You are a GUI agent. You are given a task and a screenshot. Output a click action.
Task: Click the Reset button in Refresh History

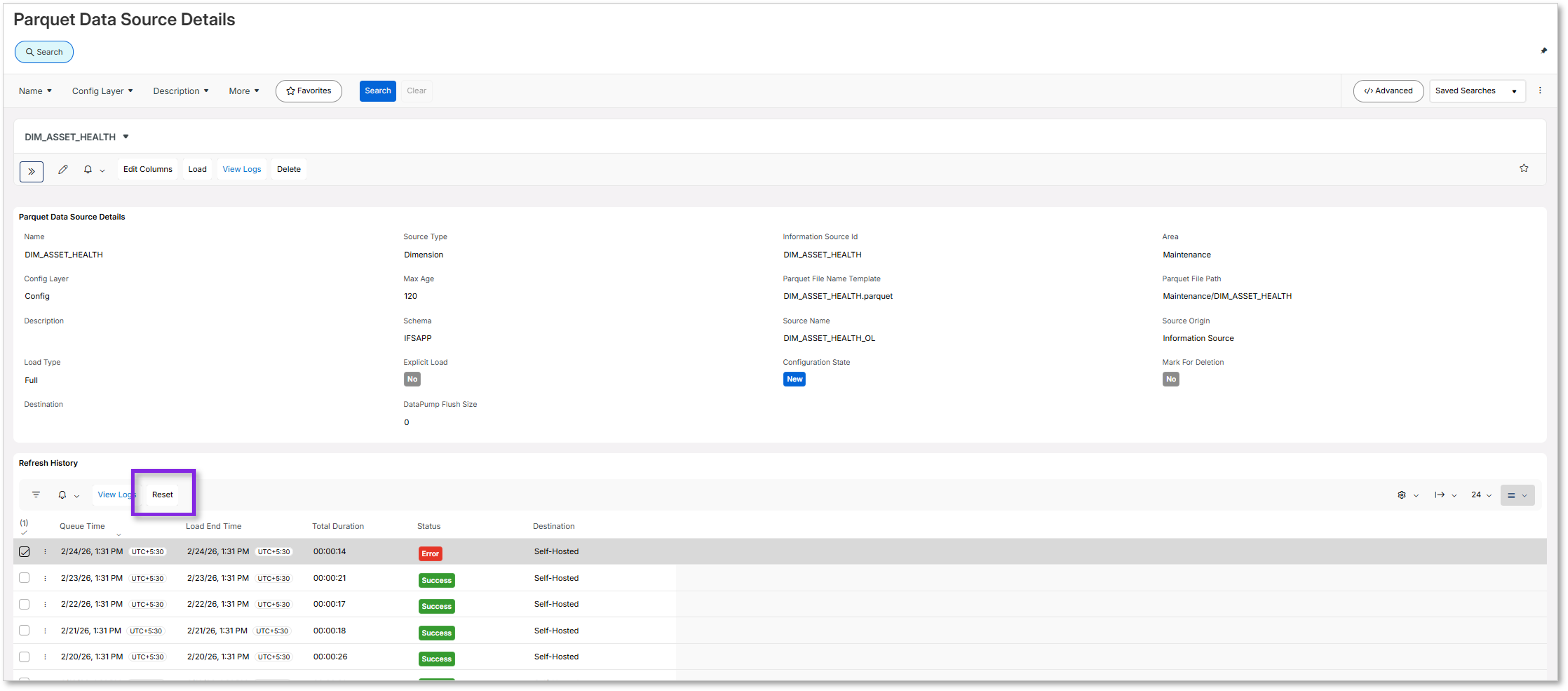tap(162, 494)
